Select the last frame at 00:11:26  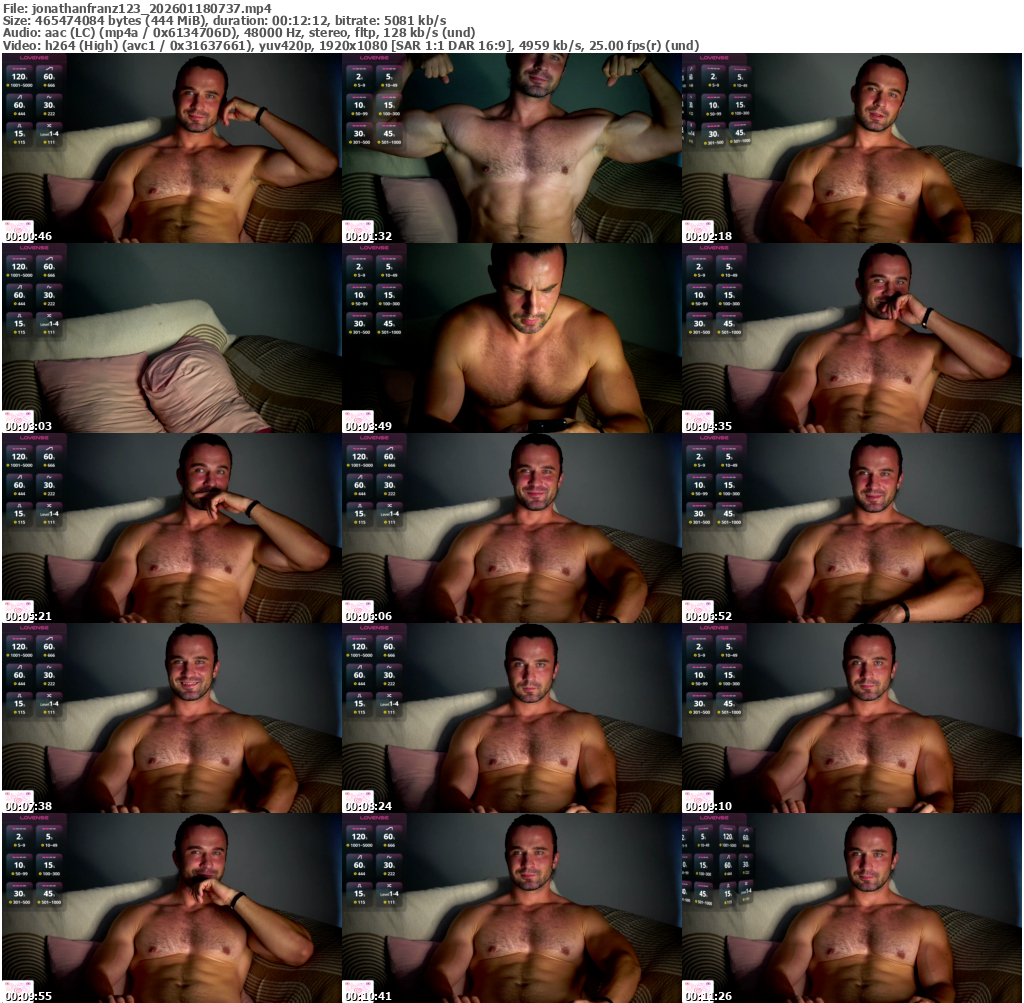click(851, 908)
